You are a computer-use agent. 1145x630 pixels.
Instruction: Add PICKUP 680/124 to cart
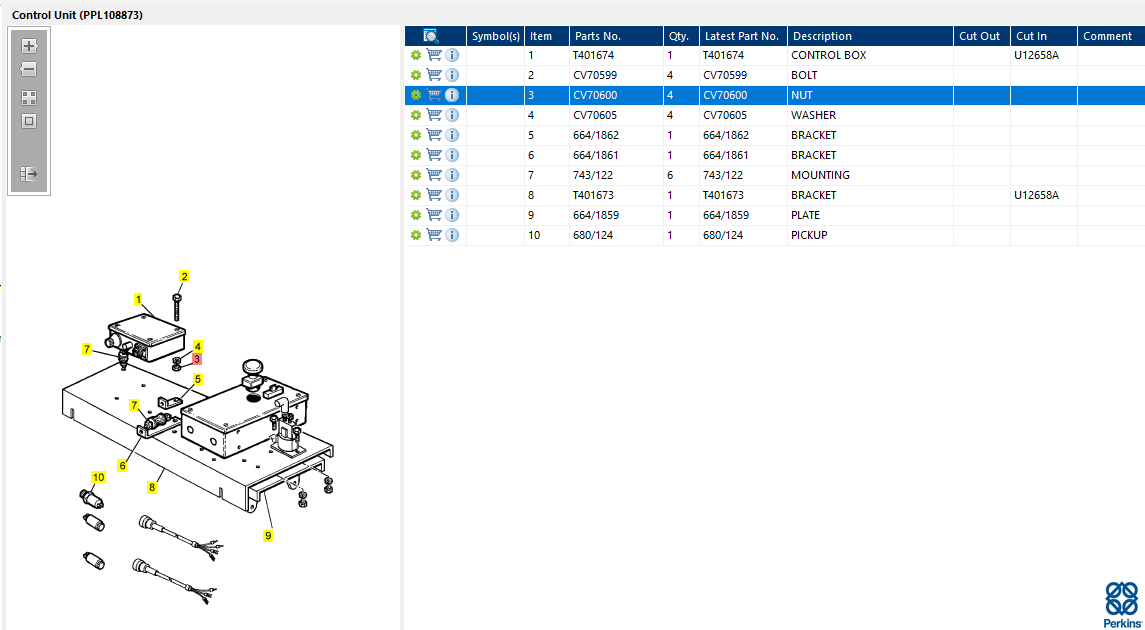[x=434, y=235]
